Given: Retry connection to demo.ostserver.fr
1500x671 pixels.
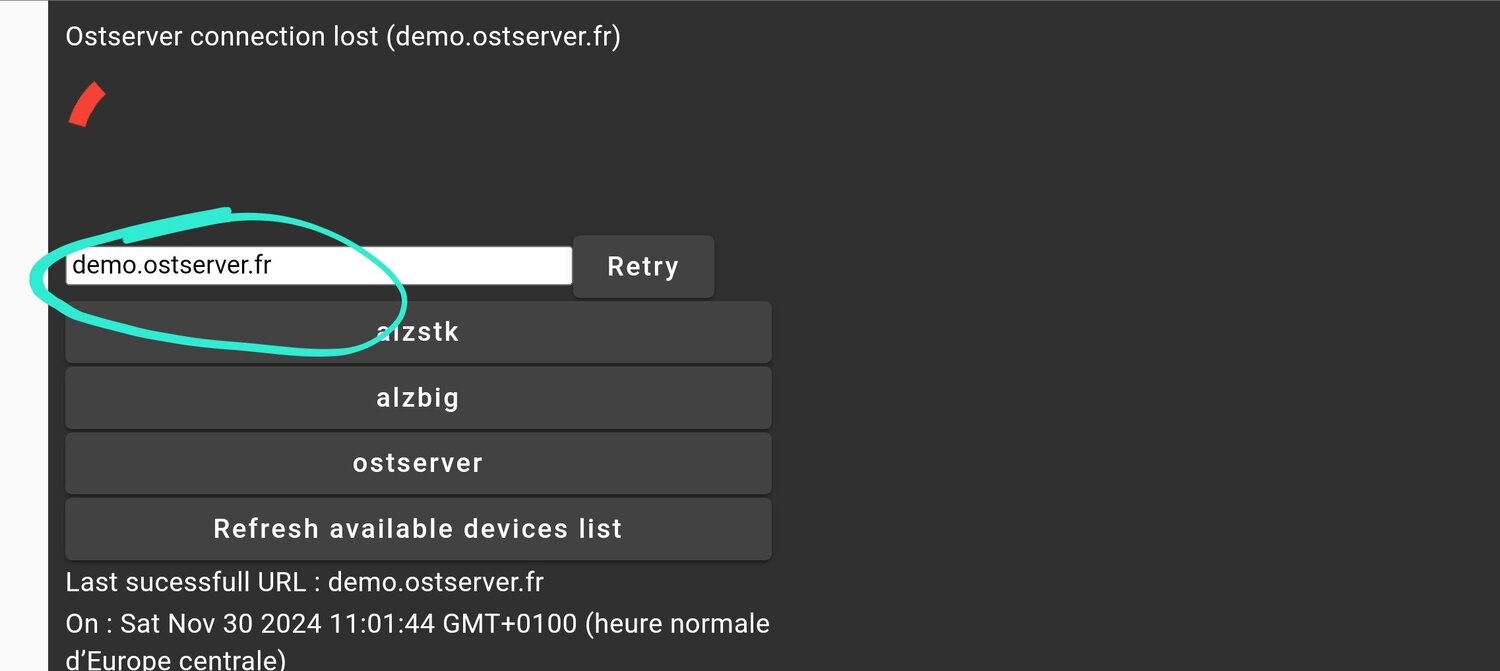Looking at the screenshot, I should tap(642, 266).
